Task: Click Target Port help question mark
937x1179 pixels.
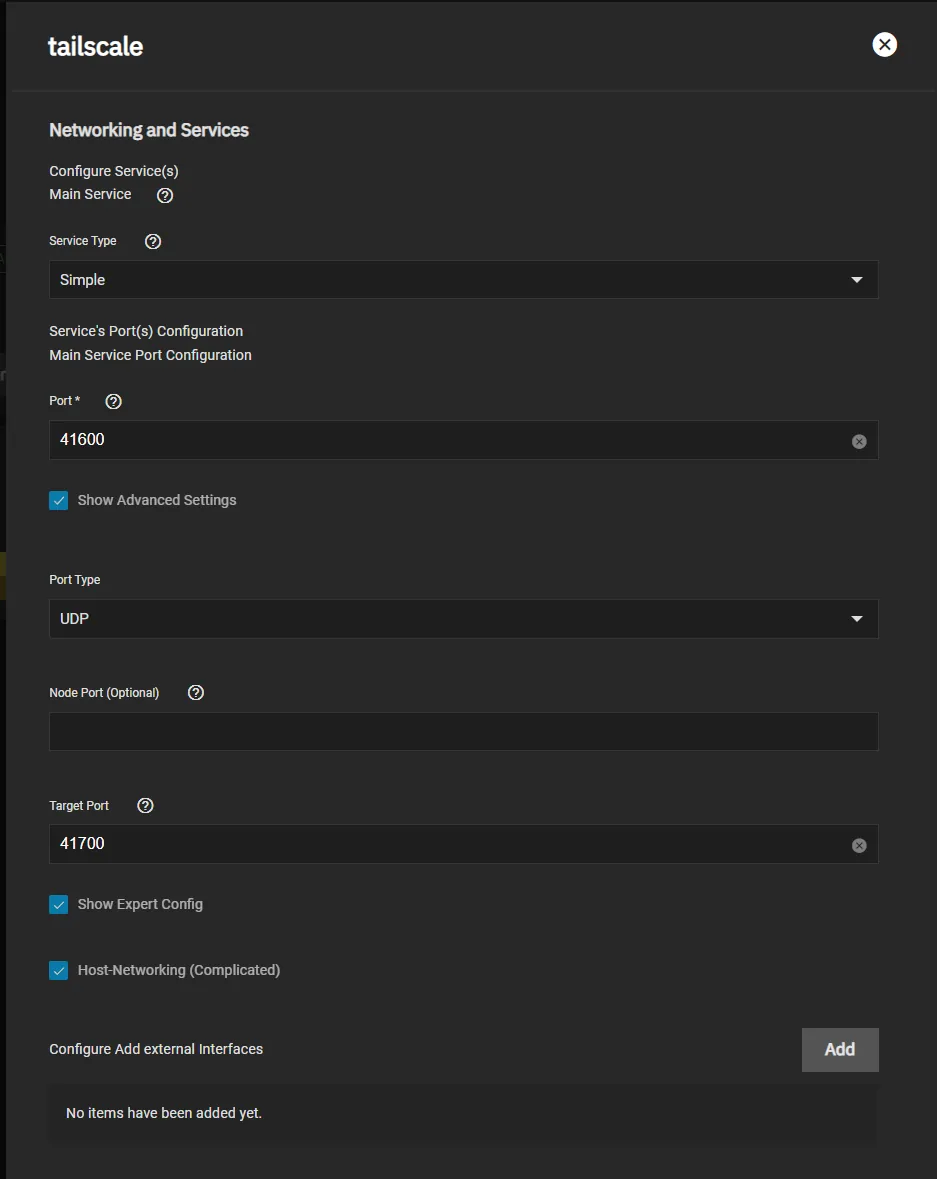Action: [x=145, y=805]
